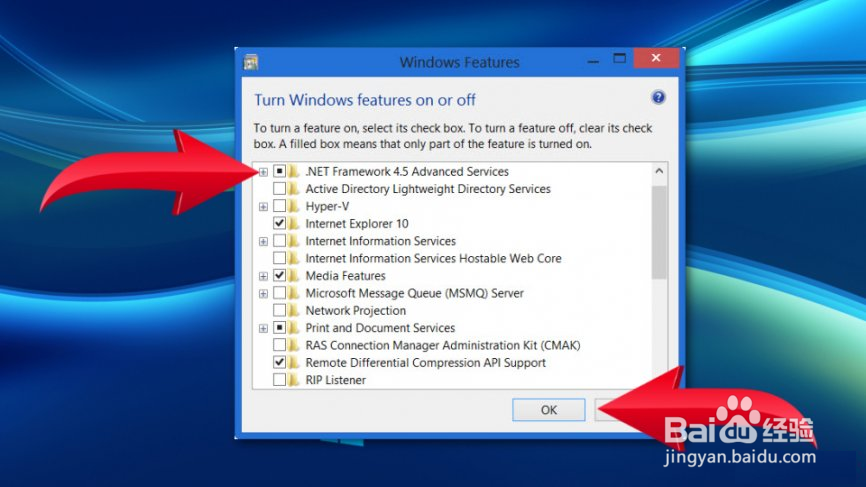Click folder icon beside Network Projection
This screenshot has height=487, width=866.
coord(294,310)
